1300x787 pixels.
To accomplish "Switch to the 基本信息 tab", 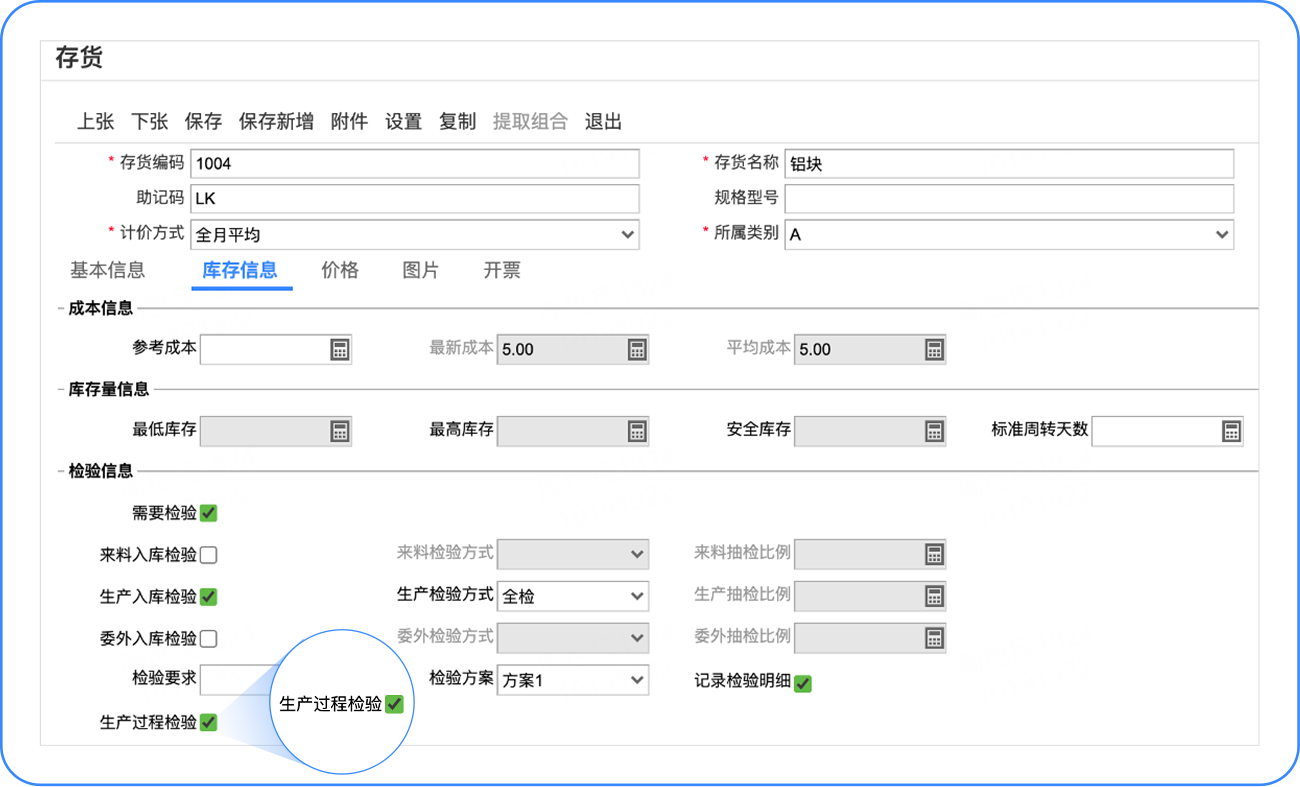I will click(x=107, y=270).
